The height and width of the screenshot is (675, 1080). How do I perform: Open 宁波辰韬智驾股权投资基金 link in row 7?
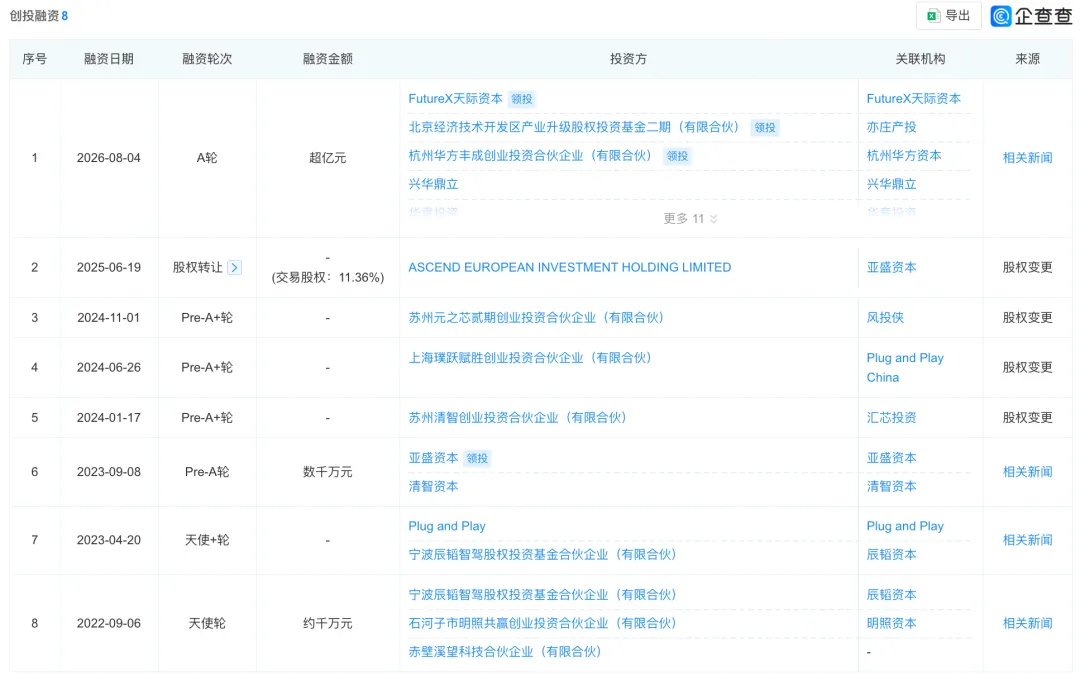(542, 554)
